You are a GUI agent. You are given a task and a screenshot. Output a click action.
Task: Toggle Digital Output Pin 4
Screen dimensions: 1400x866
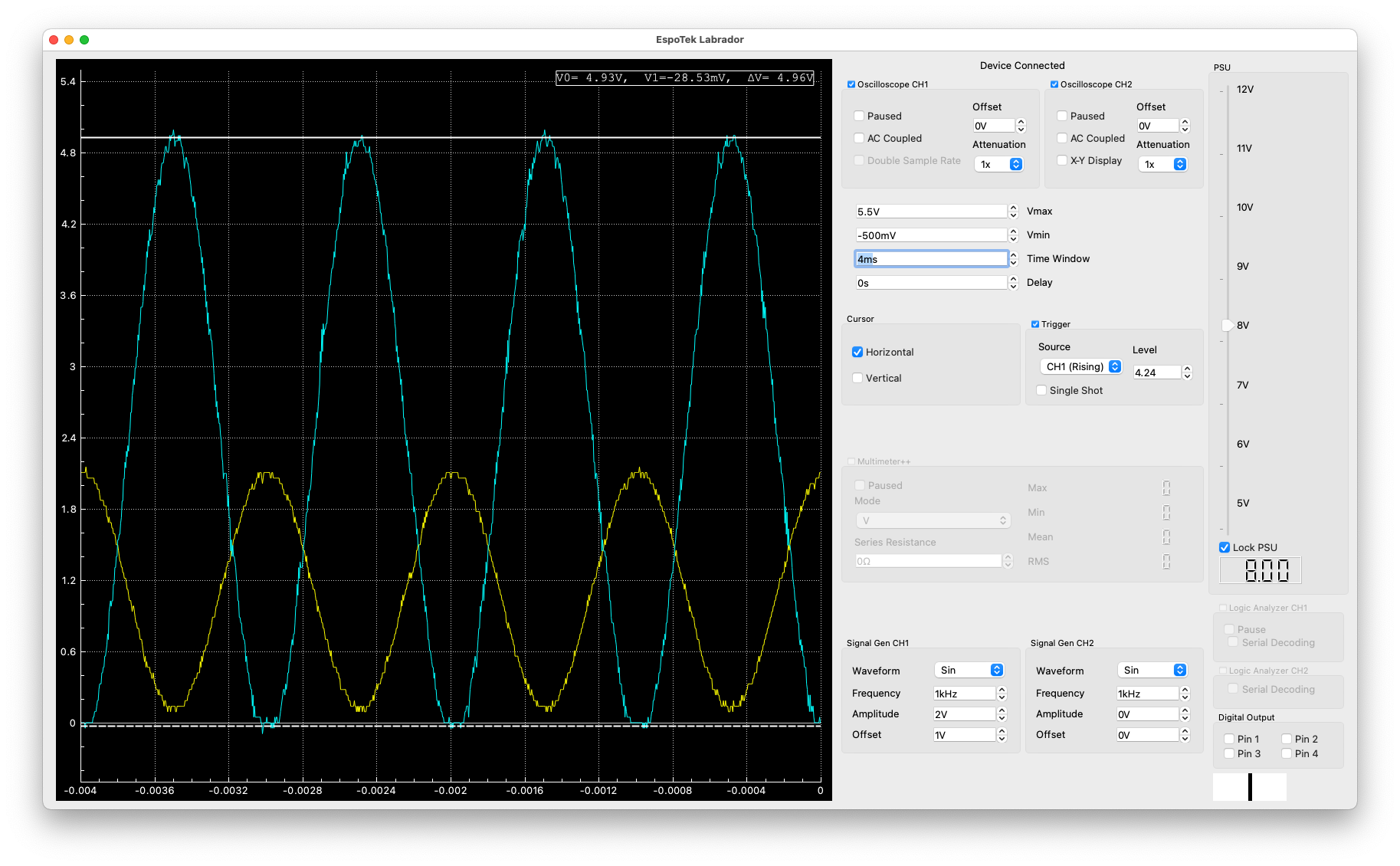(x=1287, y=753)
